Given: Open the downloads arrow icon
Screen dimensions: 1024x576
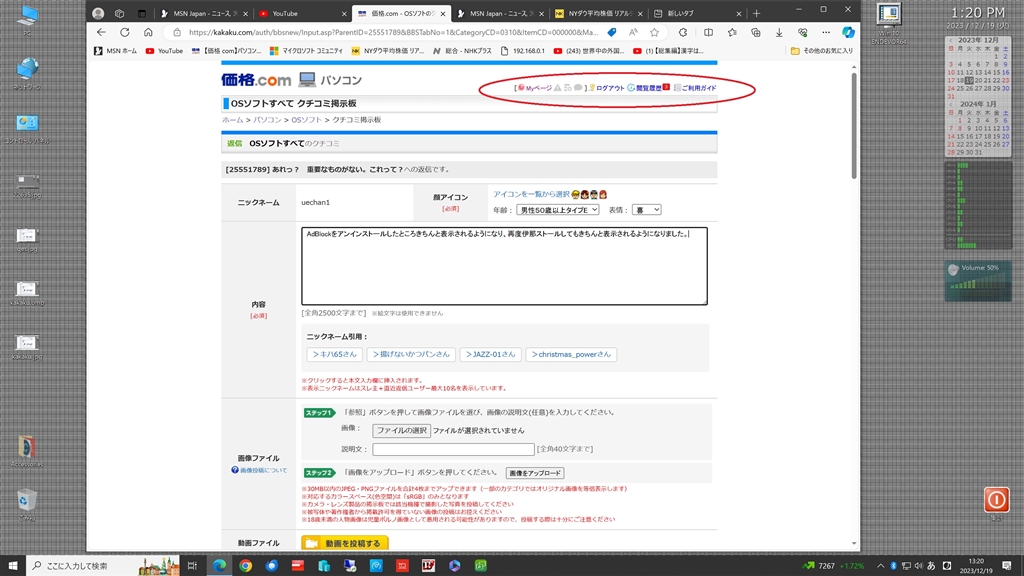Looking at the screenshot, I should [779, 32].
